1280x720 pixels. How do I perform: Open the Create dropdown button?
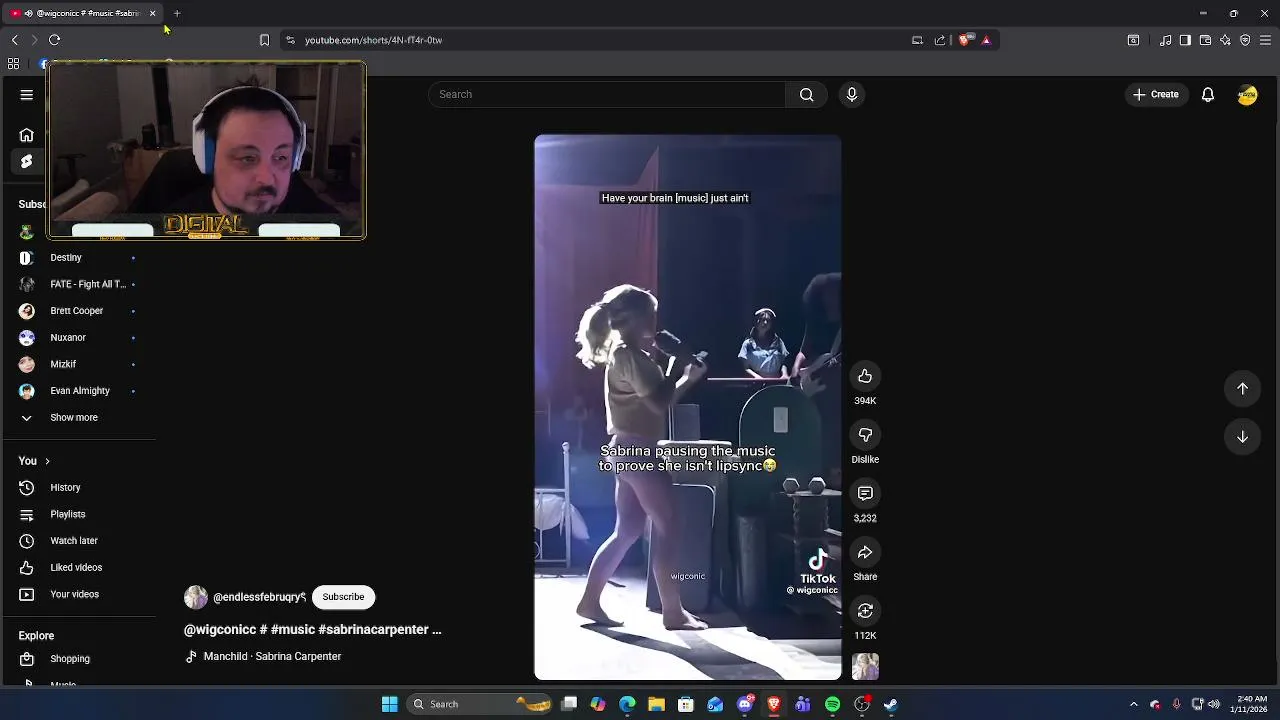(1156, 94)
